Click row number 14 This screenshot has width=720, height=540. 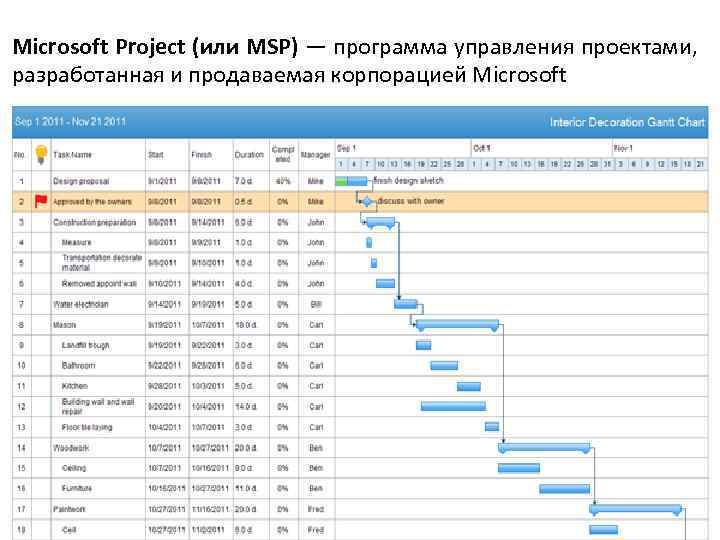(x=21, y=448)
